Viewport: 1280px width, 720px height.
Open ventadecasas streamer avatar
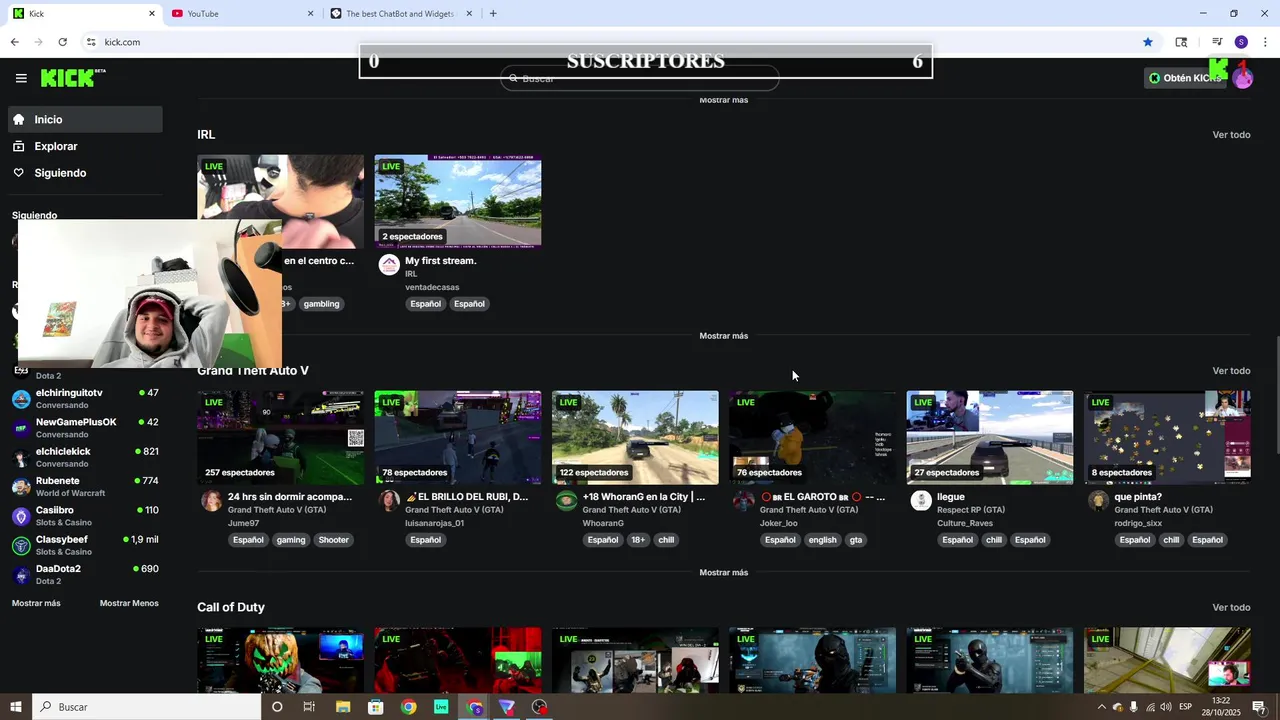tap(389, 265)
